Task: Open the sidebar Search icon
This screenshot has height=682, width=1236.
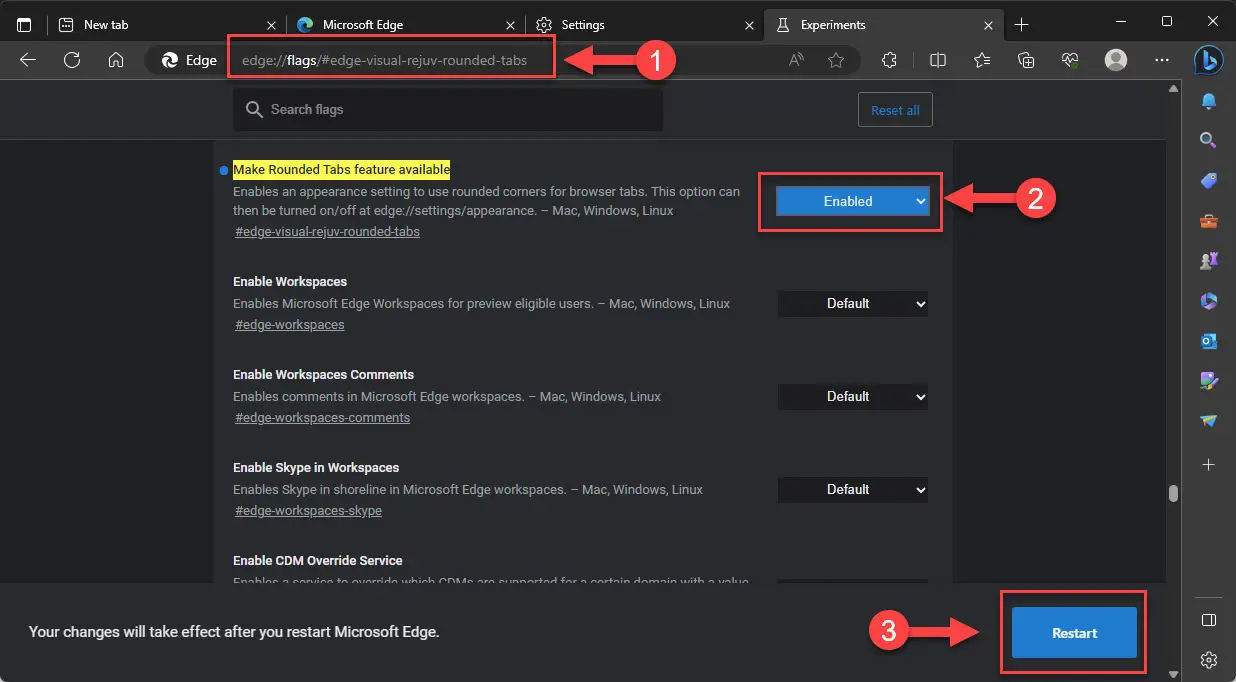Action: tap(1209, 140)
